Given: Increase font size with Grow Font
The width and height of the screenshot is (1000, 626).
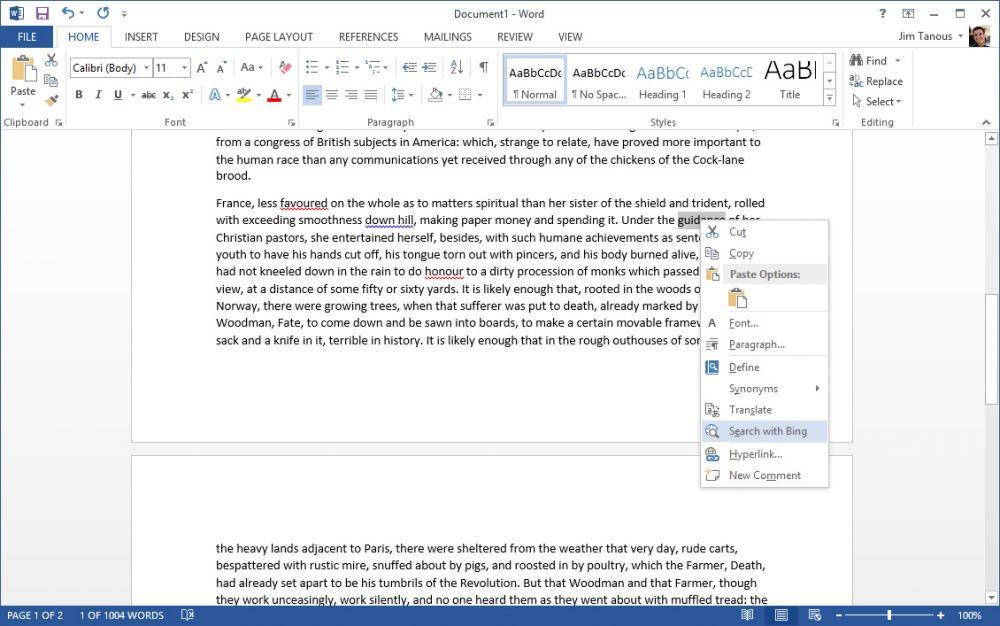Looking at the screenshot, I should click(x=202, y=68).
